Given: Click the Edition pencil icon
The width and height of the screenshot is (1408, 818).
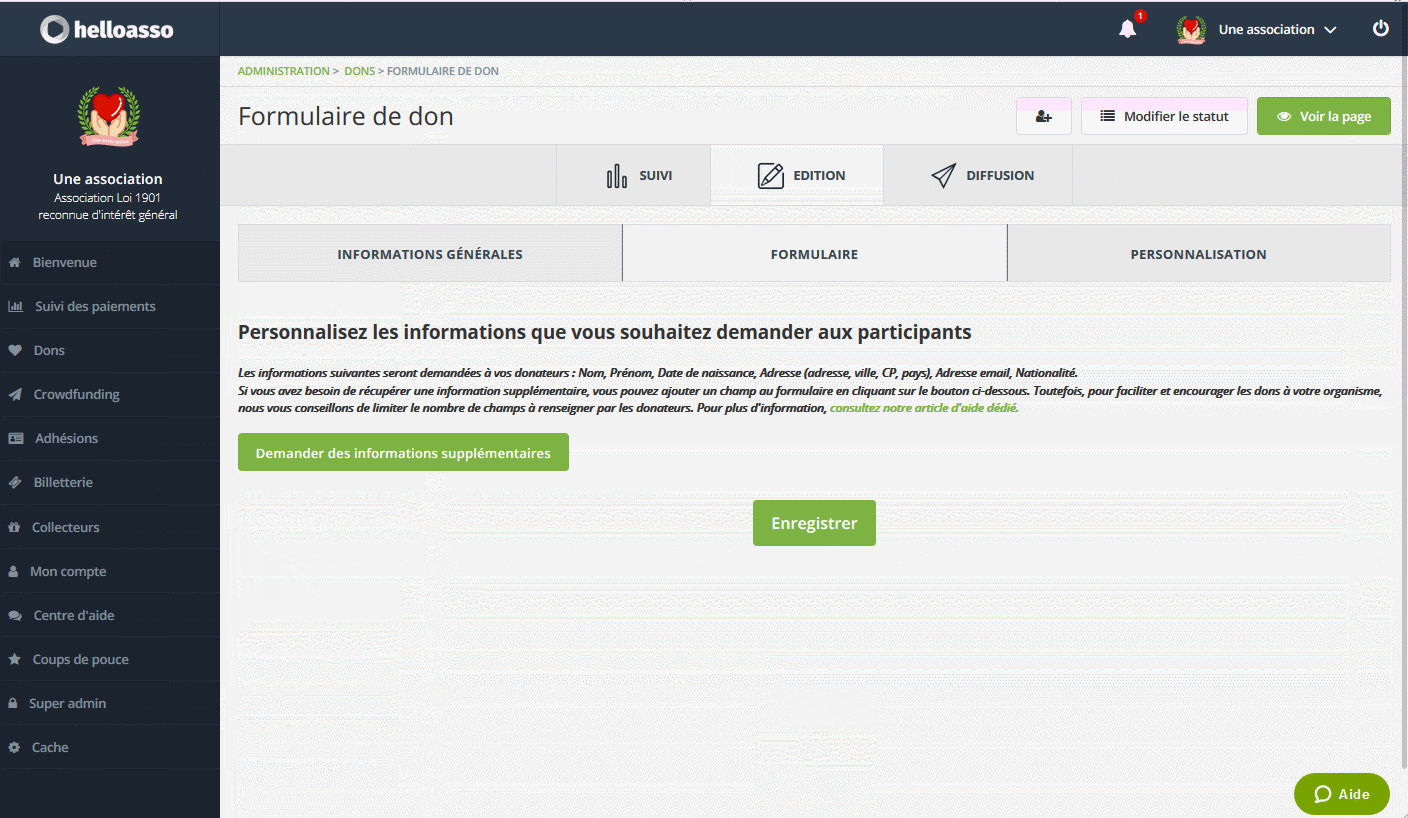Looking at the screenshot, I should pyautogui.click(x=770, y=176).
